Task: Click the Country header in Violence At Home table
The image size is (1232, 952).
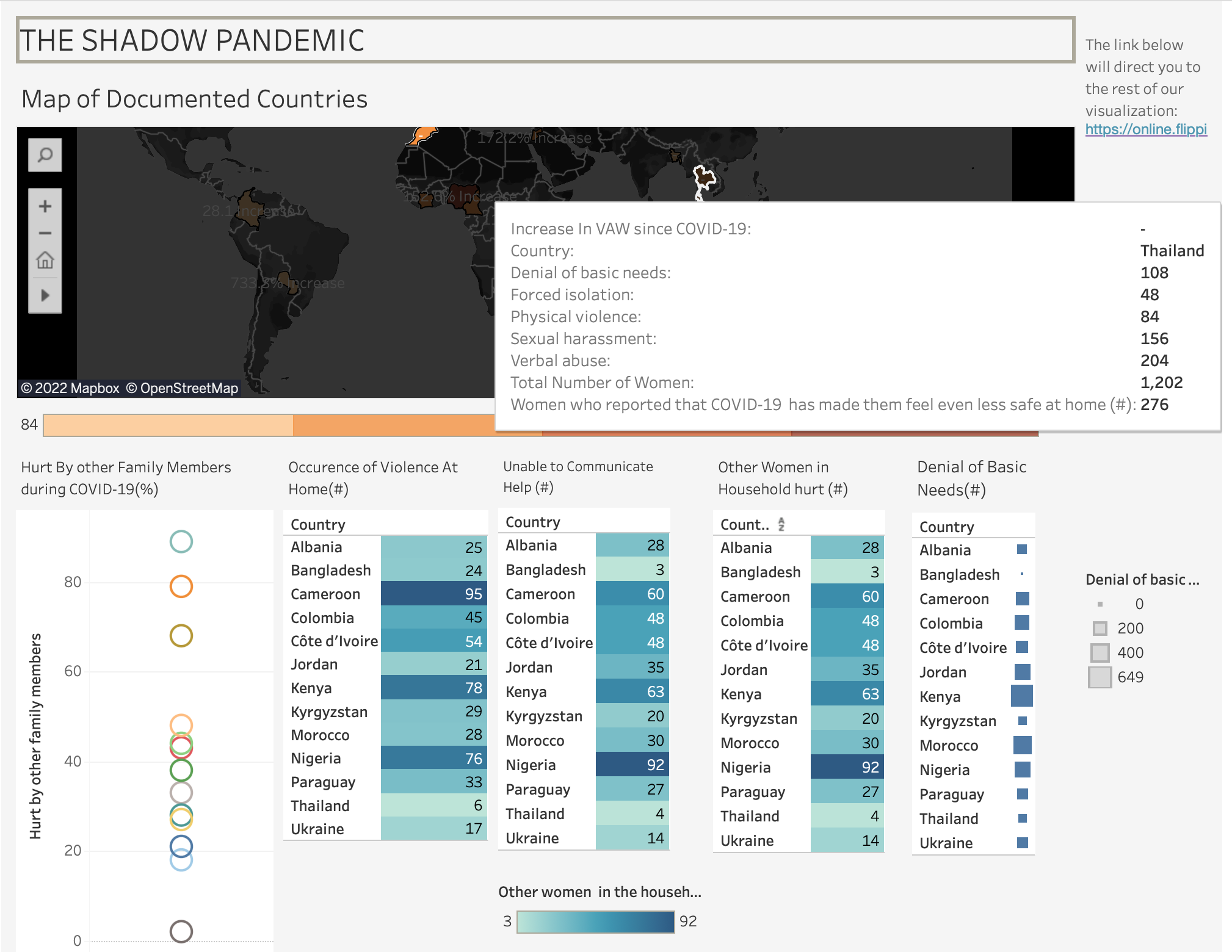Action: click(x=318, y=524)
